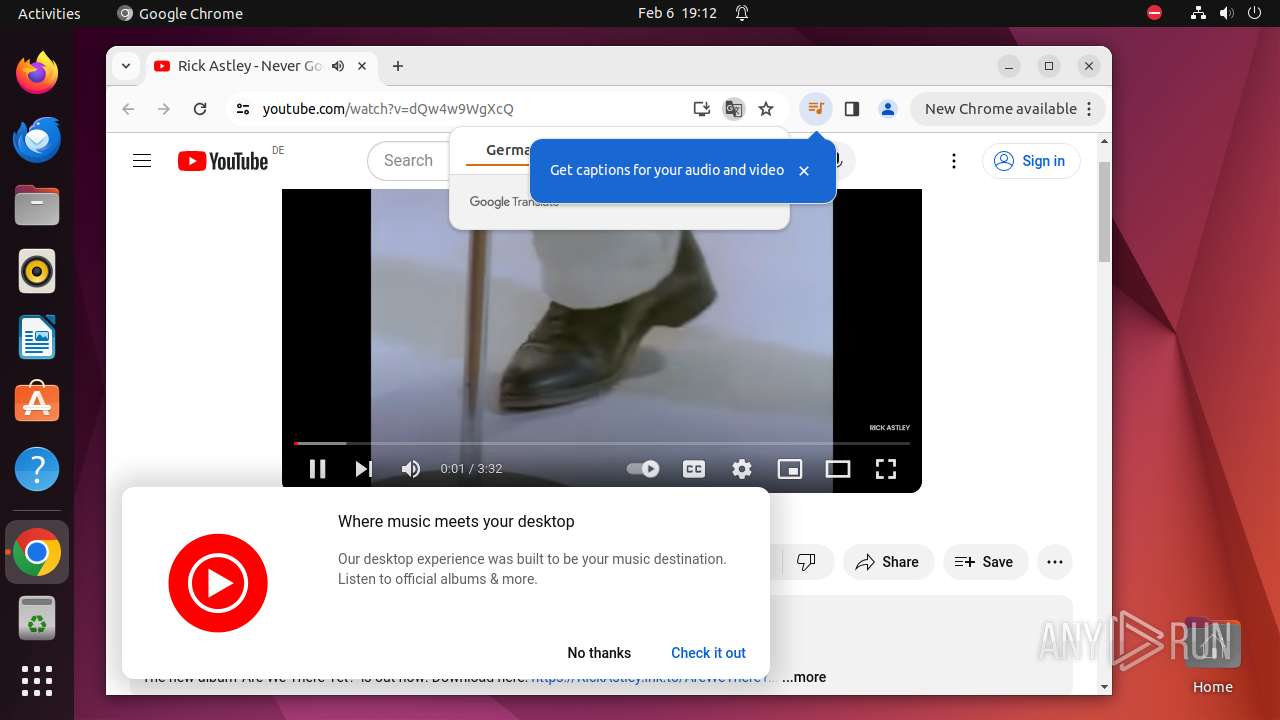The width and height of the screenshot is (1280, 720).
Task: Open the Google Chrome app menu
Action: (x=180, y=13)
